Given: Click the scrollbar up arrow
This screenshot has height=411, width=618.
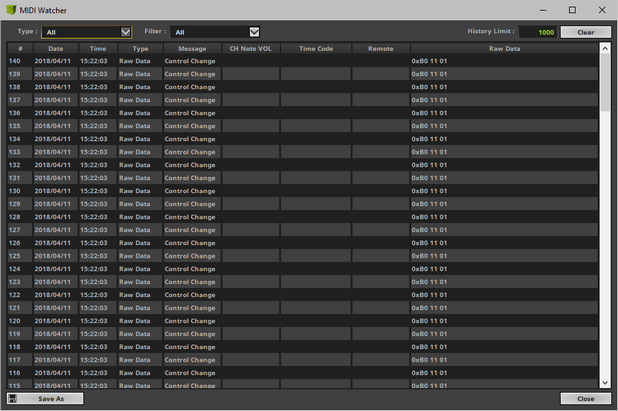Looking at the screenshot, I should point(605,48).
